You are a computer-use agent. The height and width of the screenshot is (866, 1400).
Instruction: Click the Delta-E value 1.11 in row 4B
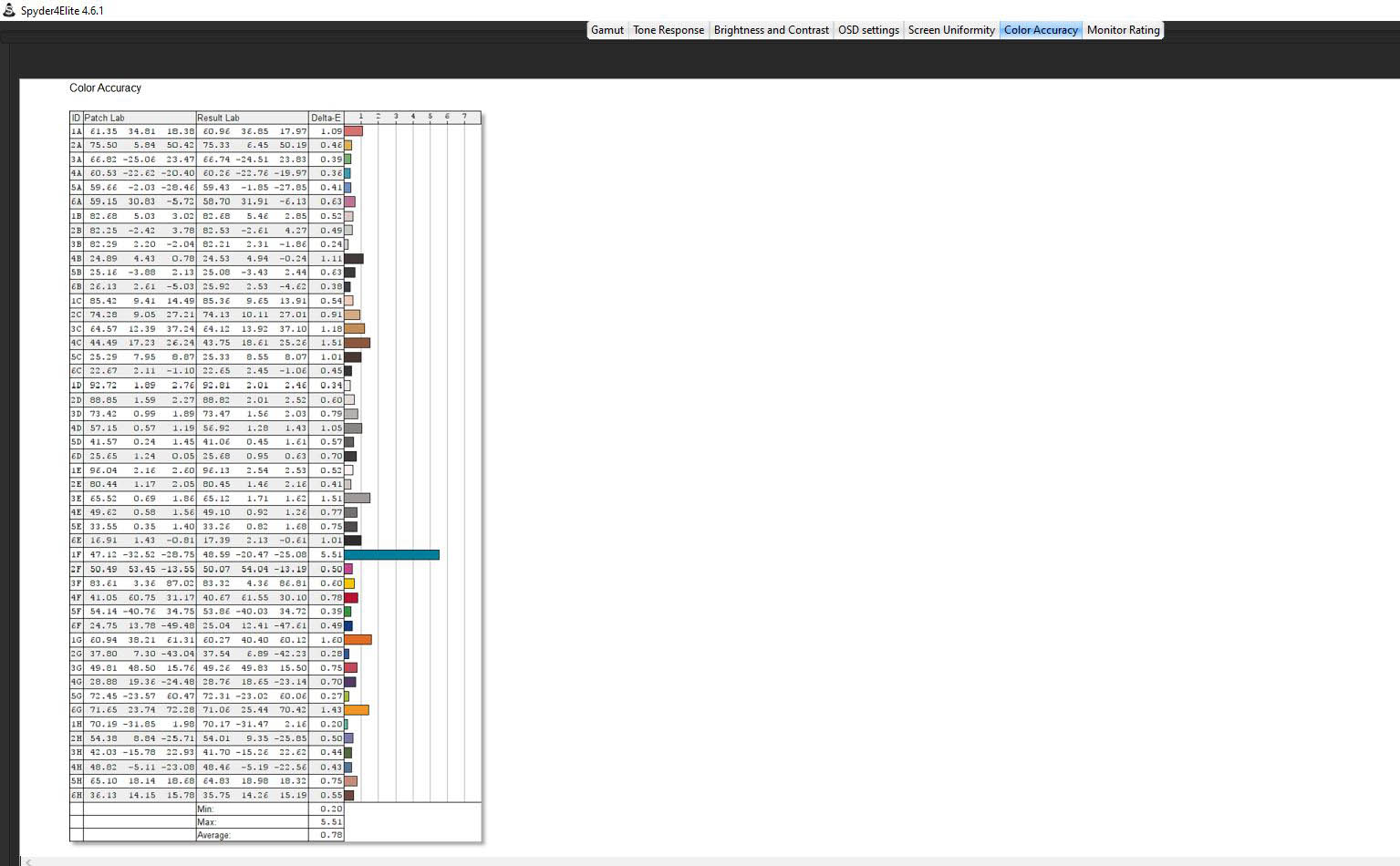[x=332, y=258]
